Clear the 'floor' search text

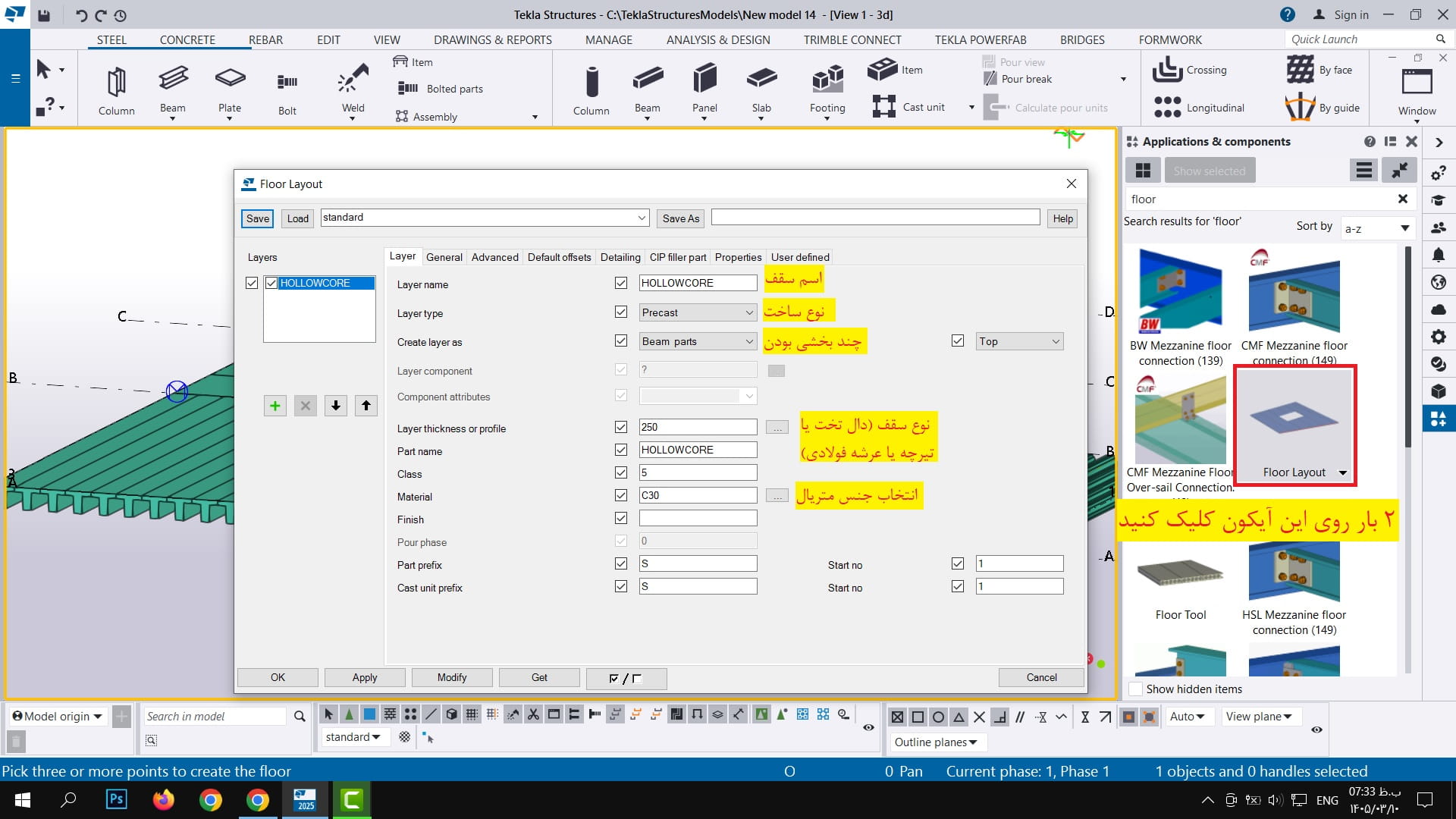[1403, 199]
